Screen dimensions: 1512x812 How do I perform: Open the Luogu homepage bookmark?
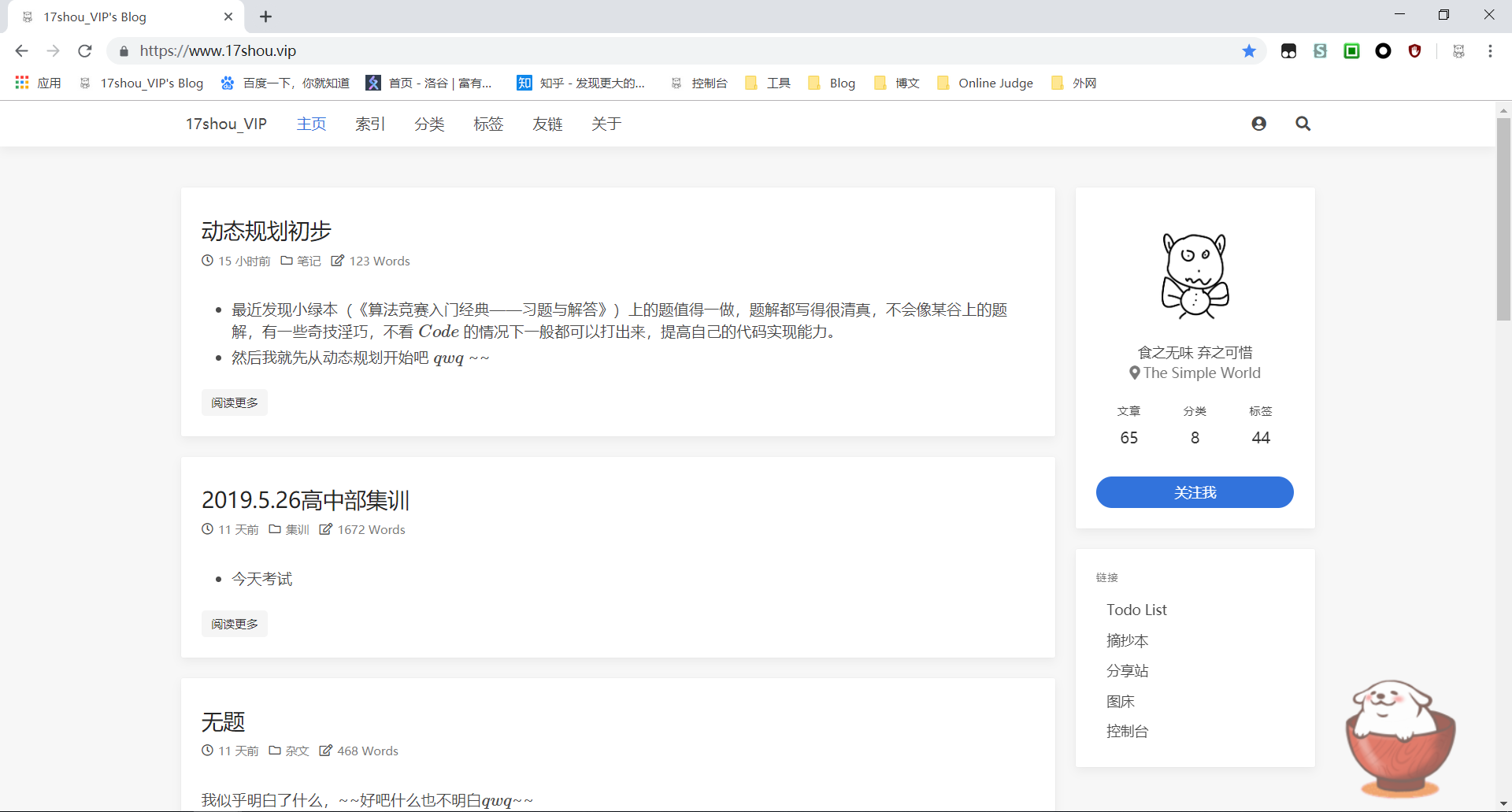pyautogui.click(x=429, y=83)
